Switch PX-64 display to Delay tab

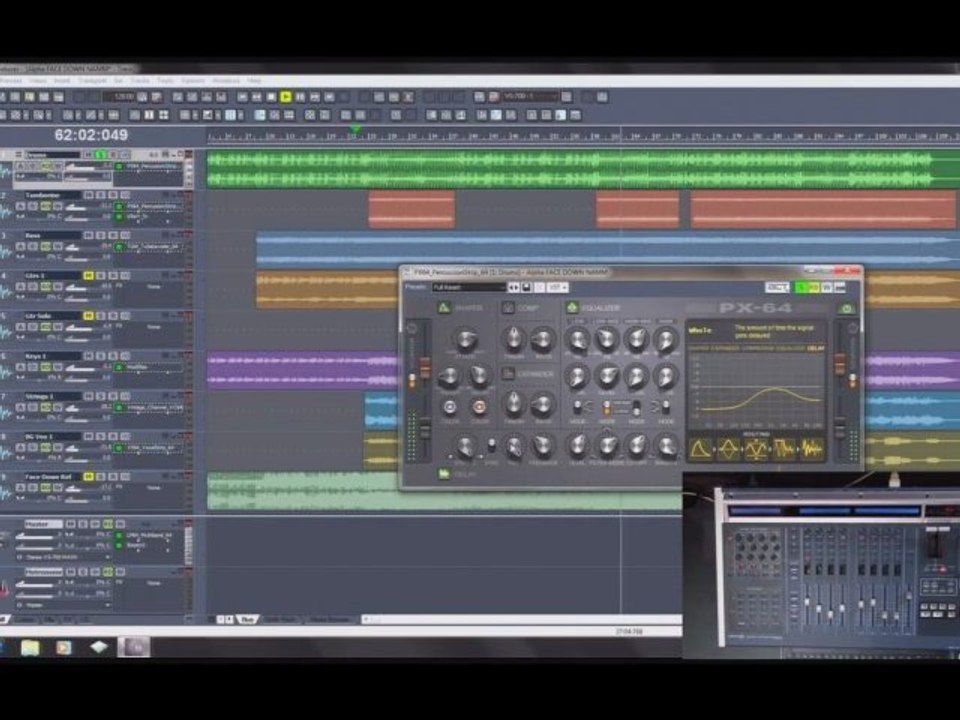816,348
